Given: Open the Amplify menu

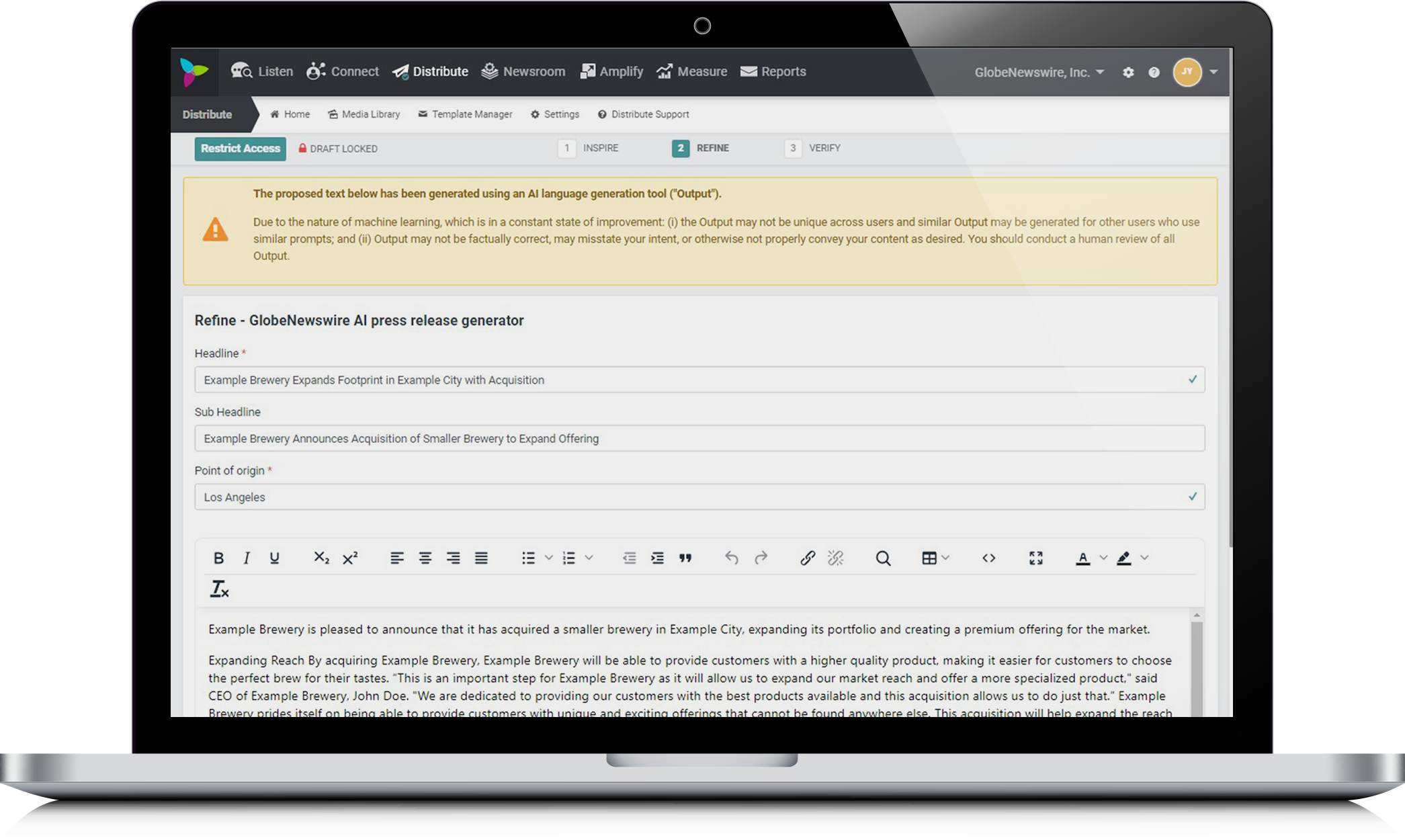Looking at the screenshot, I should tap(611, 71).
